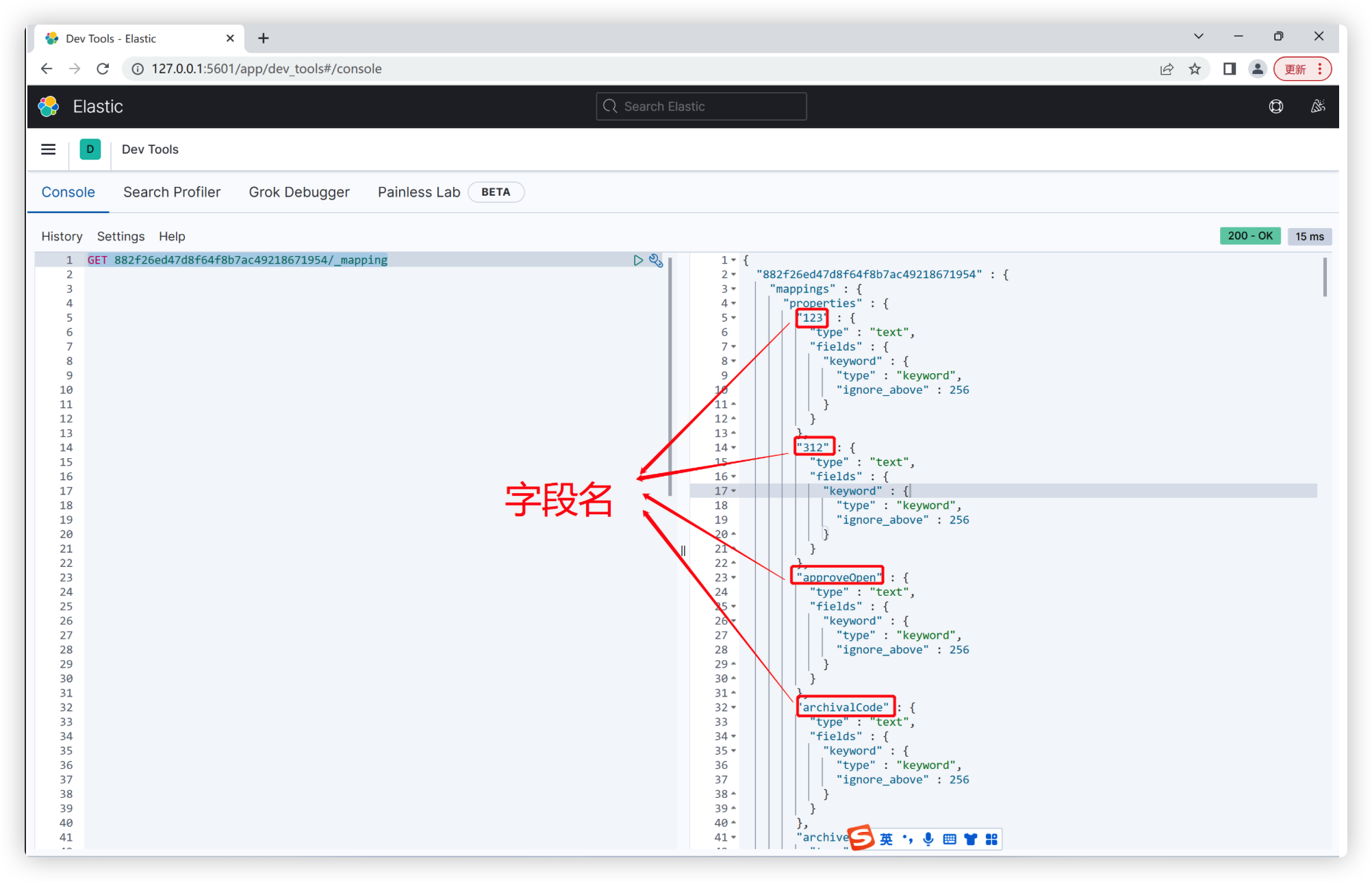Click the Sogou input method S logo
Viewport: 1372px width, 882px height.
click(x=861, y=837)
